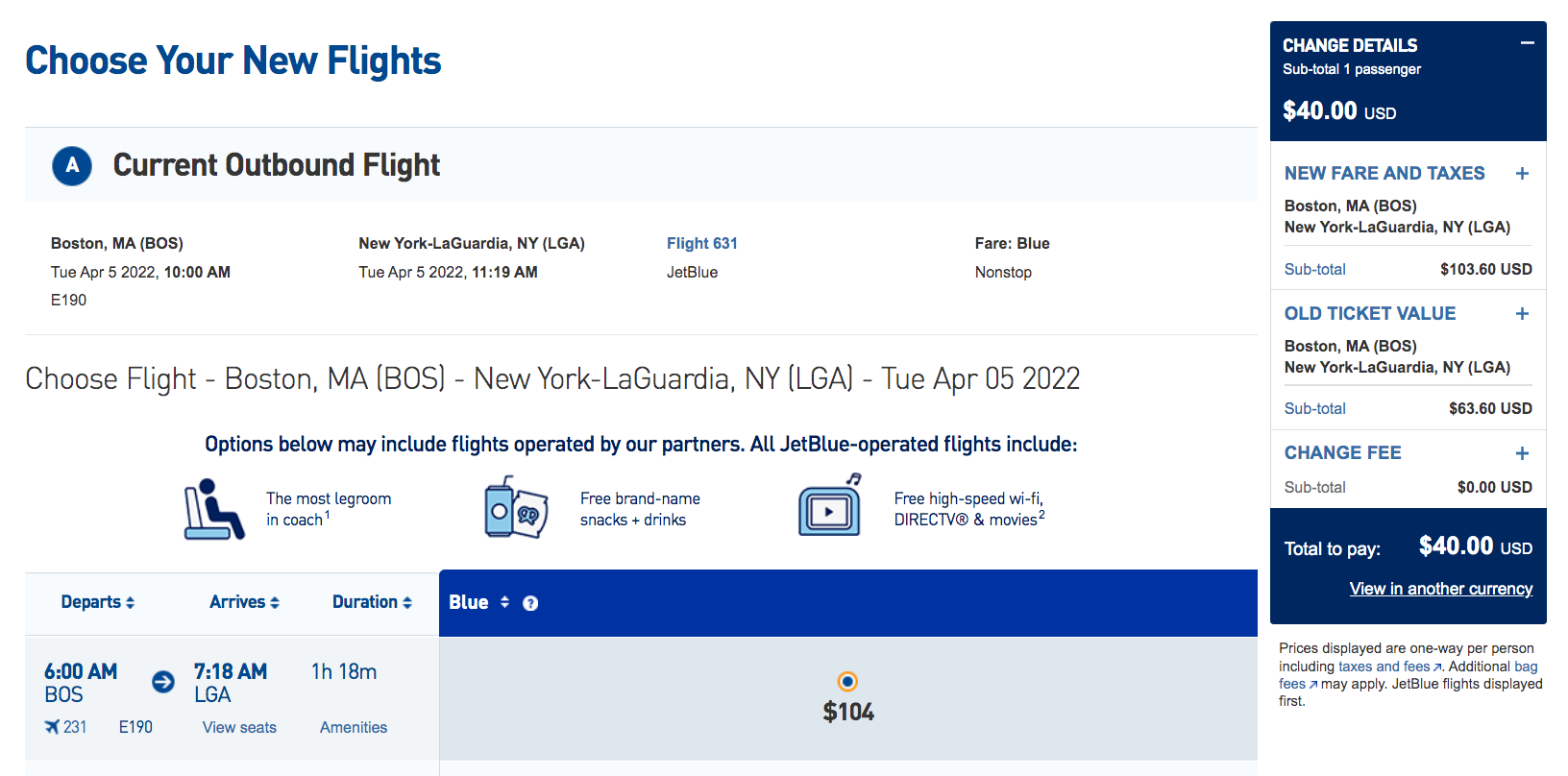Click the legroom seat icon
Screen dimensions: 1568x776
tap(214, 509)
